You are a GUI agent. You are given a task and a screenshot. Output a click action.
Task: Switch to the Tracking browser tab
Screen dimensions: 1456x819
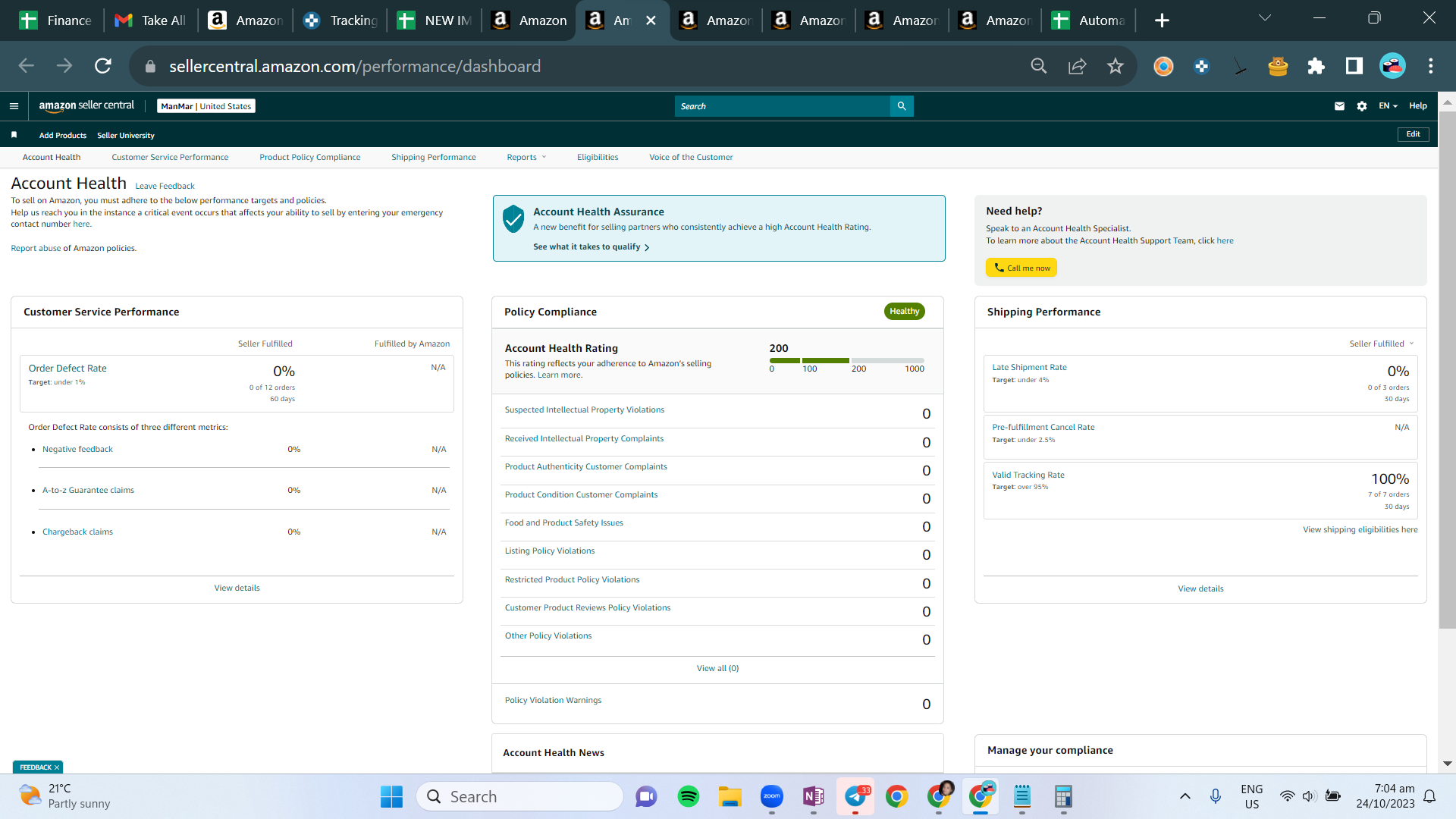[x=340, y=20]
